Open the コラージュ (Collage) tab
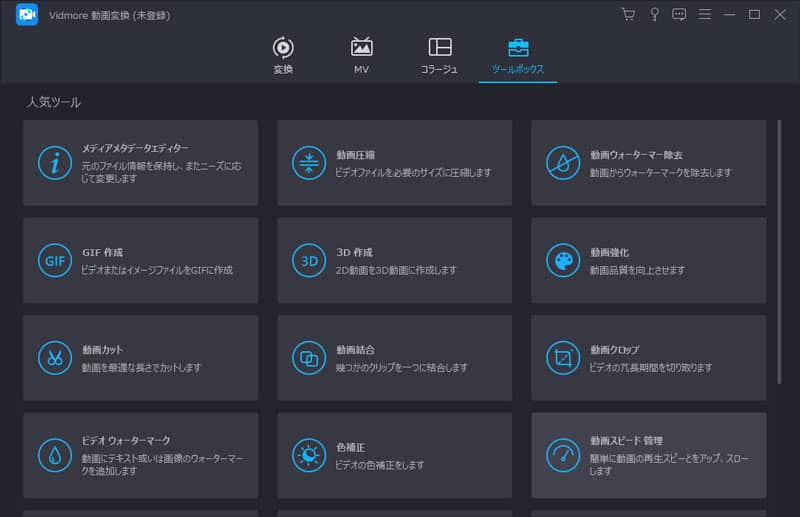The width and height of the screenshot is (800, 517). click(439, 56)
